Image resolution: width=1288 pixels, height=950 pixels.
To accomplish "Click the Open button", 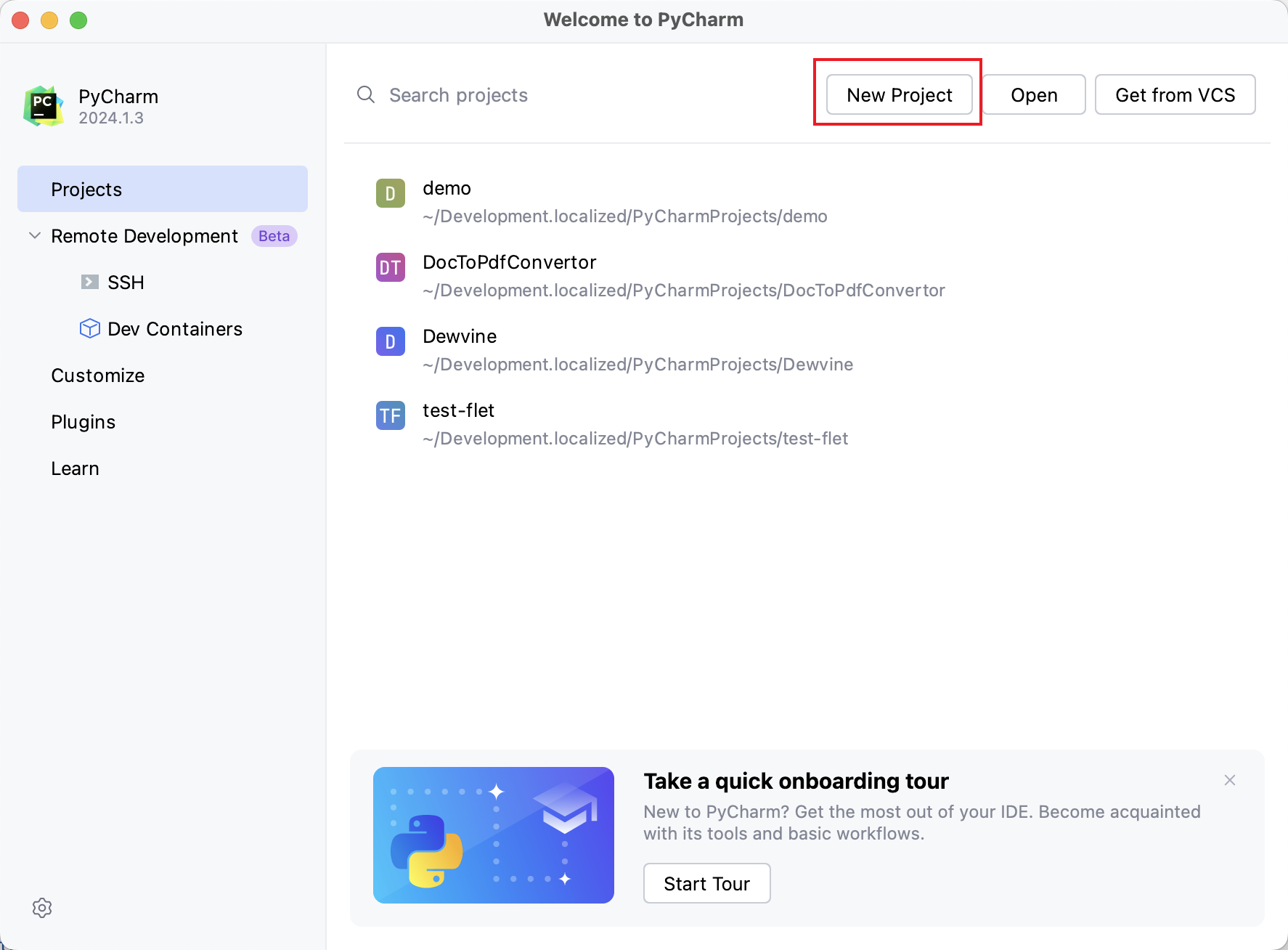I will [1034, 94].
